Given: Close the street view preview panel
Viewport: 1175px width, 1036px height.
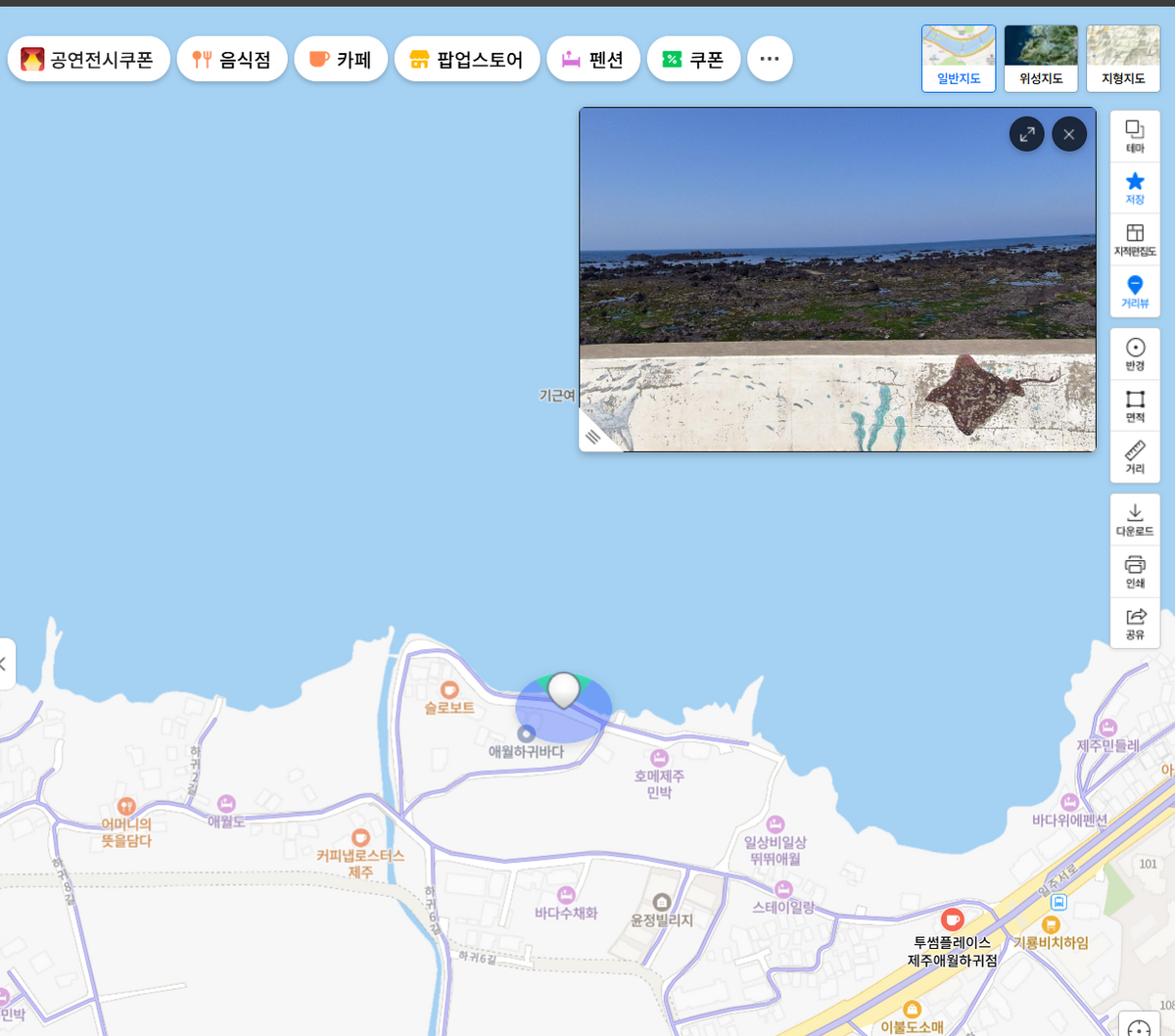Looking at the screenshot, I should (1069, 134).
